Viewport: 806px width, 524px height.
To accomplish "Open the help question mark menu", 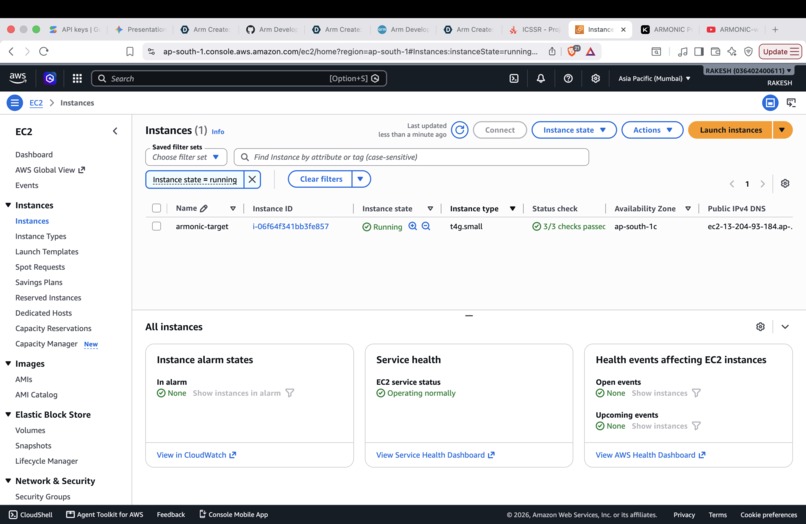I will pyautogui.click(x=568, y=78).
